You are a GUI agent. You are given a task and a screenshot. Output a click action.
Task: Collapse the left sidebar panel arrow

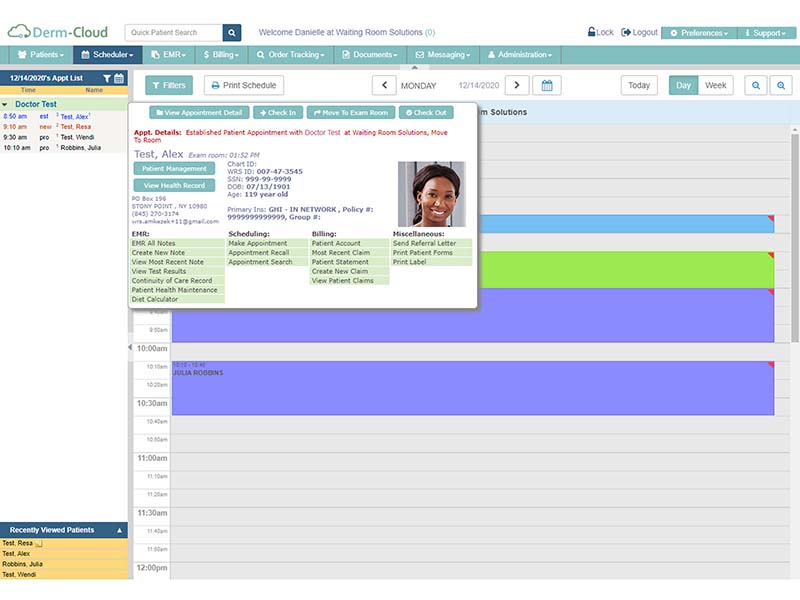[130, 347]
